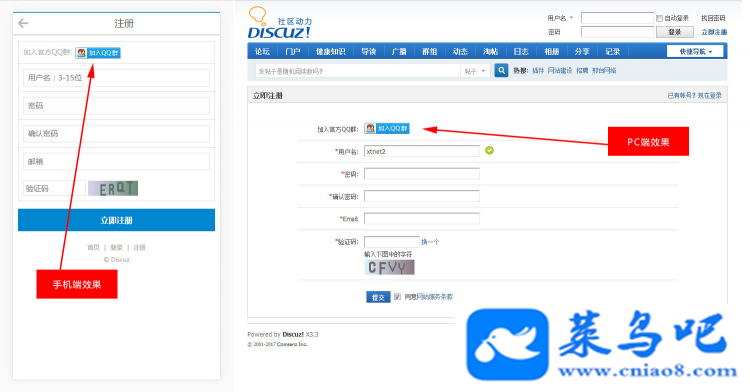Open 淘帖 in the nav bar

(x=491, y=52)
